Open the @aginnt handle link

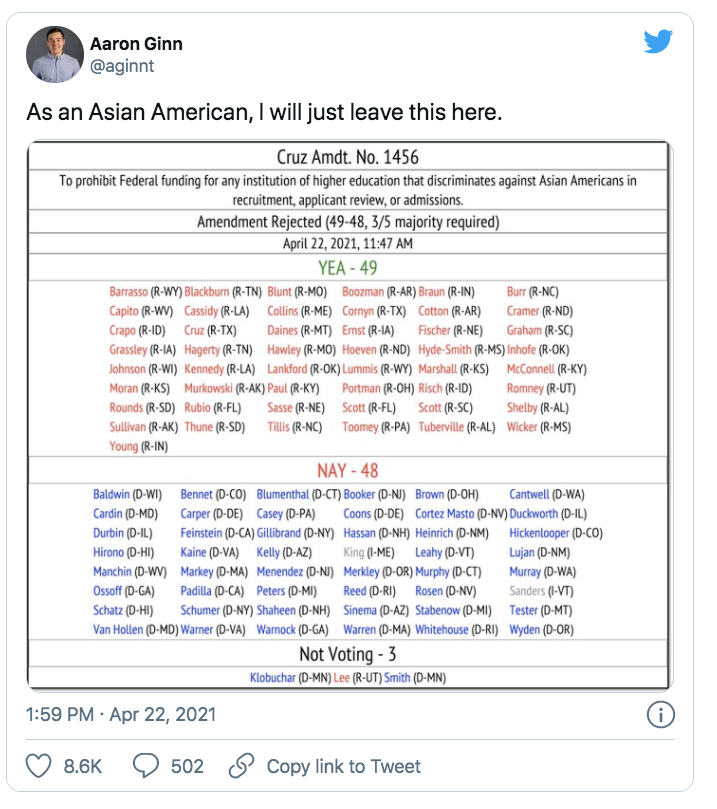click(x=123, y=65)
